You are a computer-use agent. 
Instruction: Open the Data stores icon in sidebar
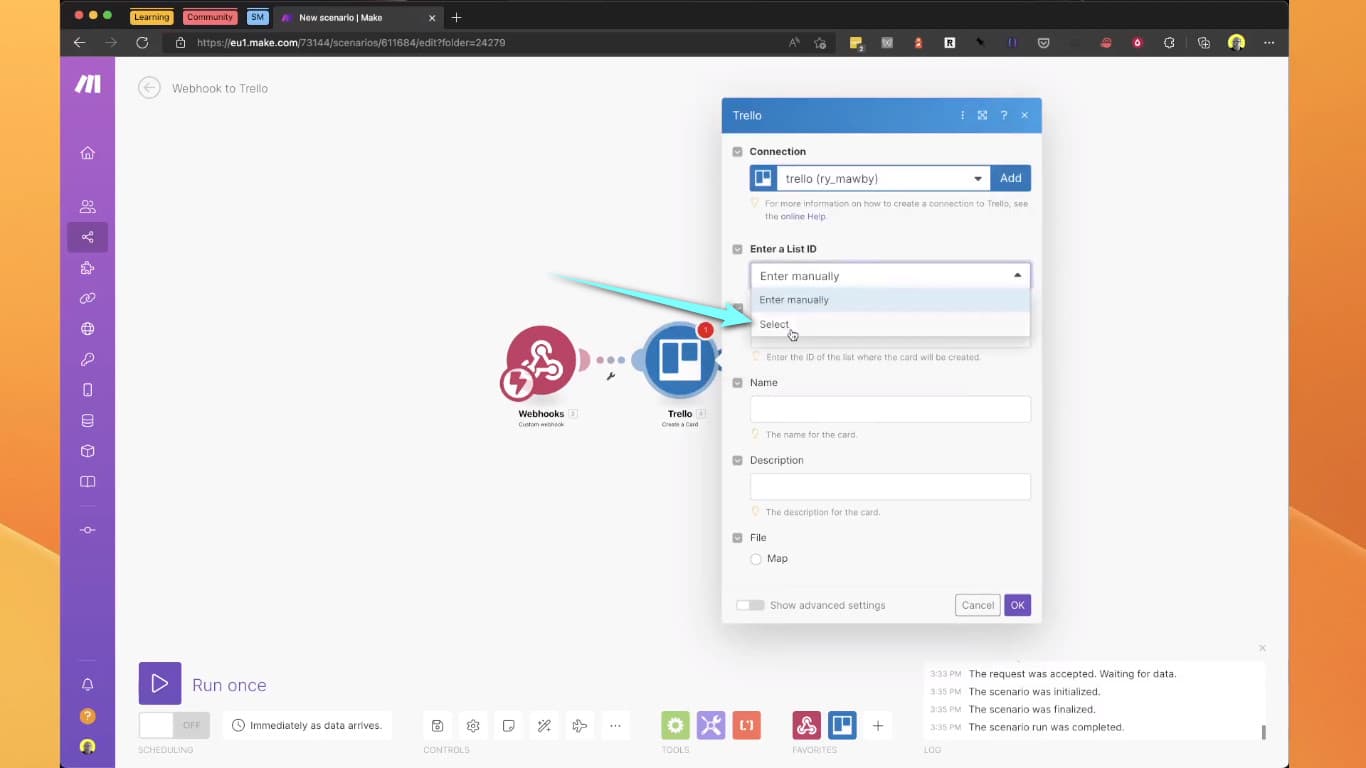pyautogui.click(x=87, y=421)
